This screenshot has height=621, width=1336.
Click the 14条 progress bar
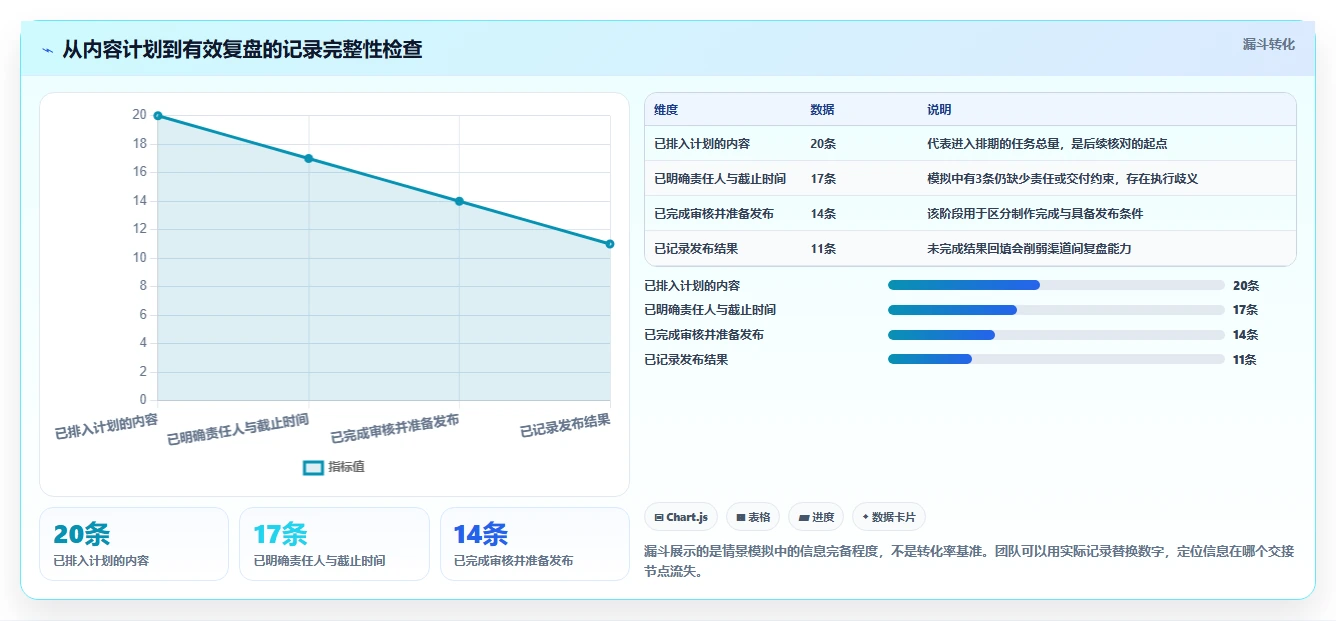1056,335
